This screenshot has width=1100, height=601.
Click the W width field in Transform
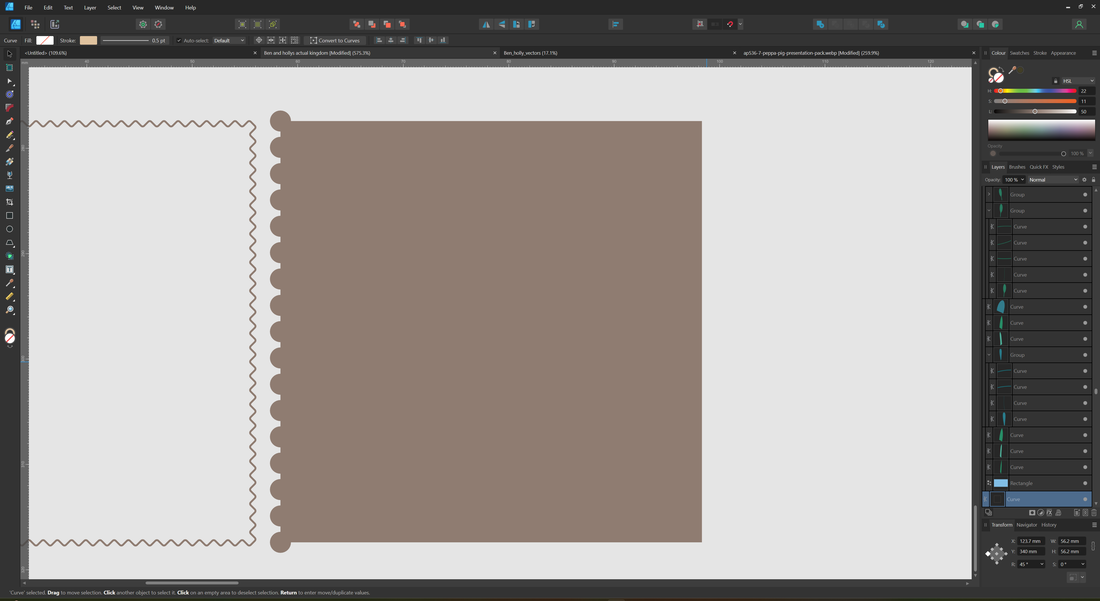(x=1073, y=541)
